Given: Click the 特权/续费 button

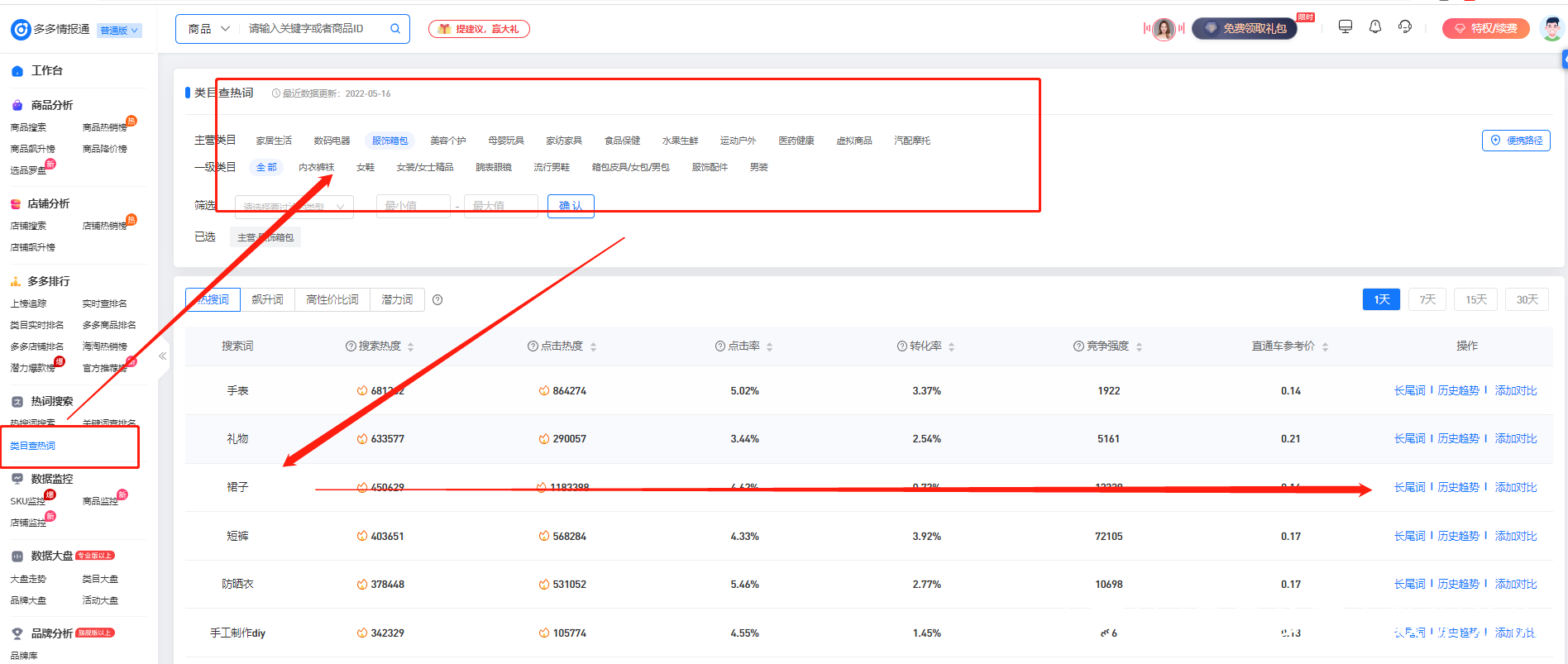Looking at the screenshot, I should [1486, 29].
